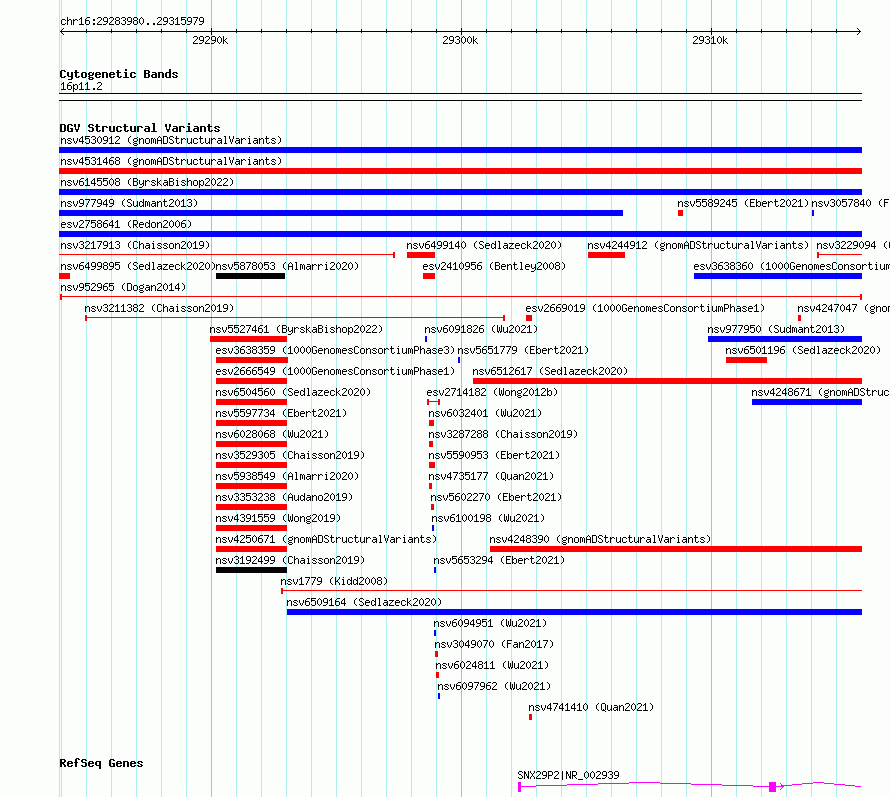Click nsv4250671 gnomADStructuralVariants label
This screenshot has width=890, height=797.
pyautogui.click(x=326, y=539)
